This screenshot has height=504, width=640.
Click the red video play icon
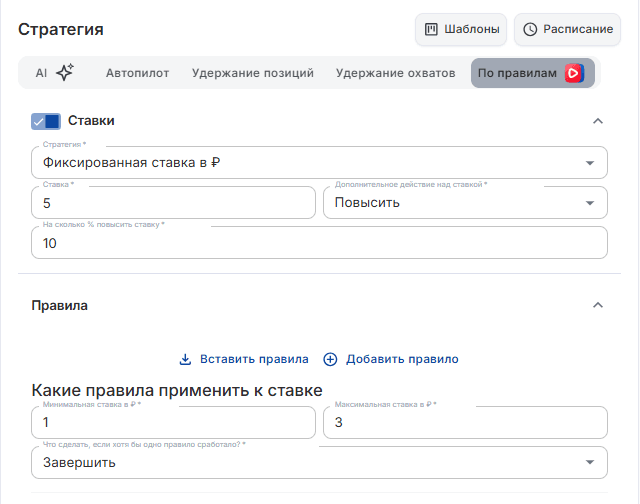click(x=574, y=73)
